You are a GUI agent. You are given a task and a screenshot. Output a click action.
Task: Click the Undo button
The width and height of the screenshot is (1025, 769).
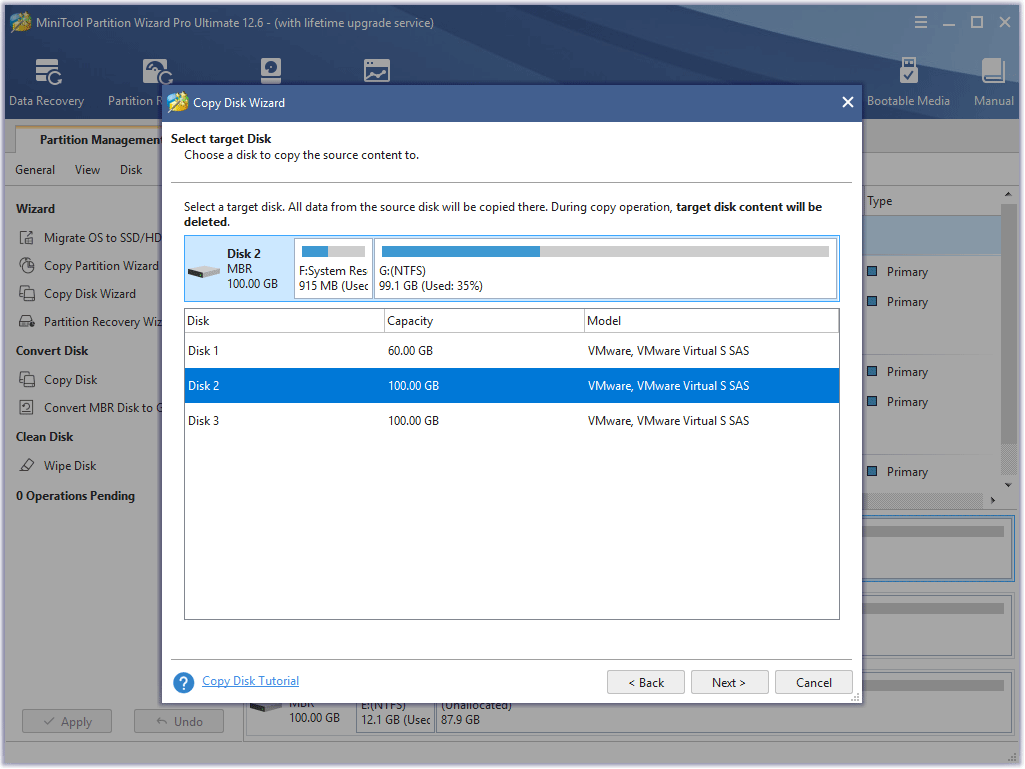[179, 721]
